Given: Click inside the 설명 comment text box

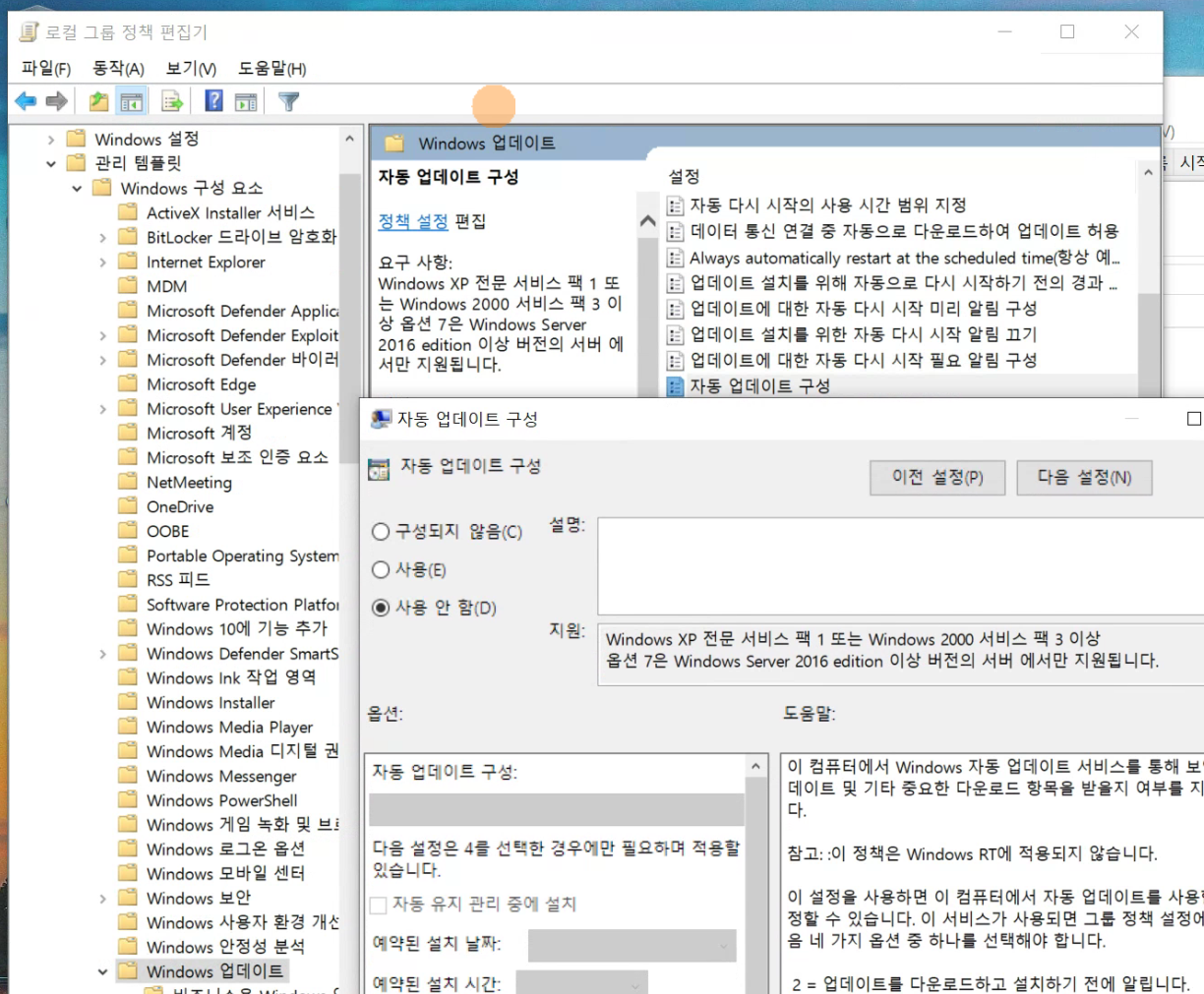Looking at the screenshot, I should coord(900,566).
